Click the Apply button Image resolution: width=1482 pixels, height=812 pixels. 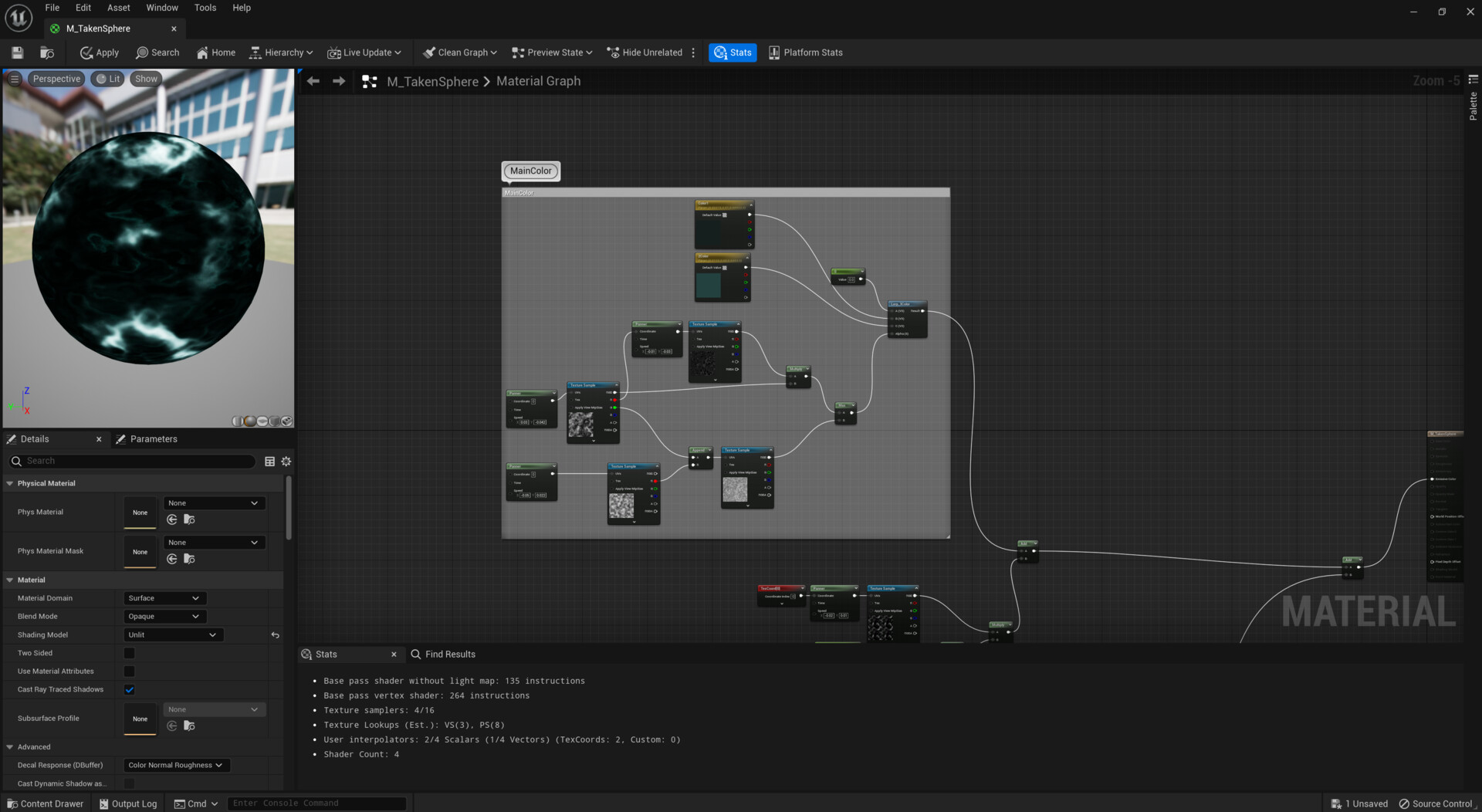(100, 52)
